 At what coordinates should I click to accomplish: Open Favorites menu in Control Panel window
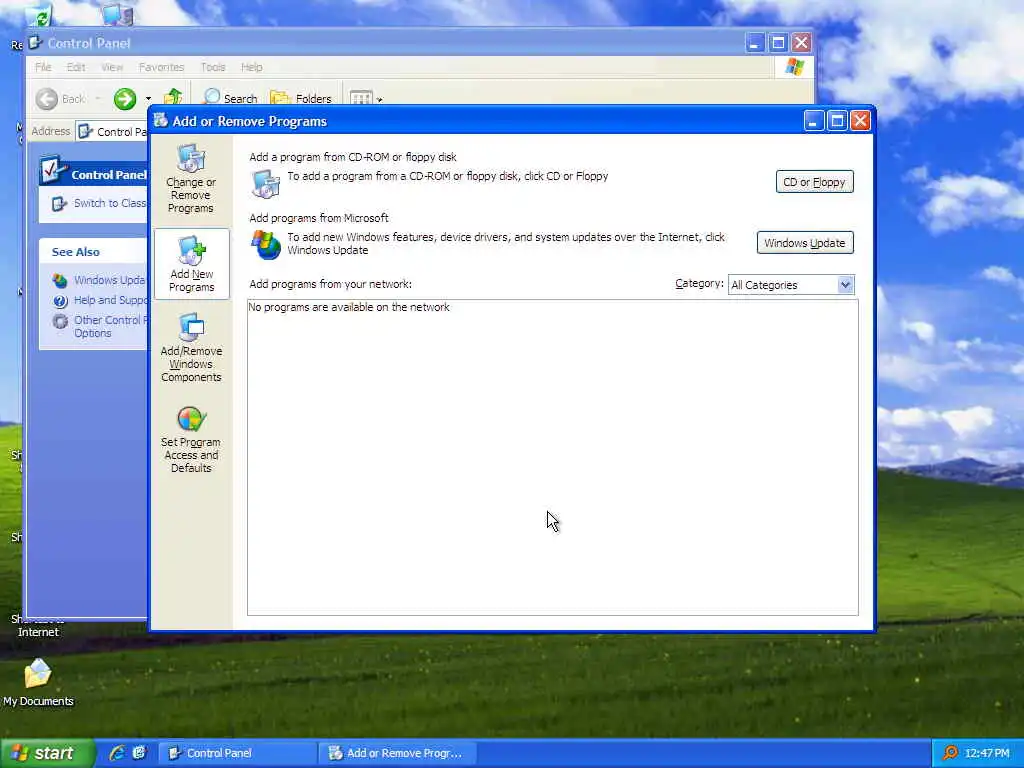point(161,67)
